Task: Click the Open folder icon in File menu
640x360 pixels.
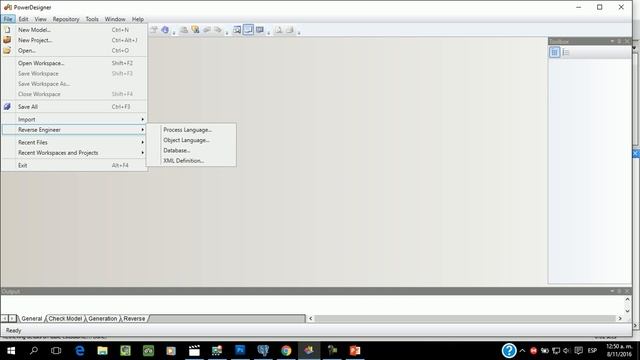Action: click(7, 51)
